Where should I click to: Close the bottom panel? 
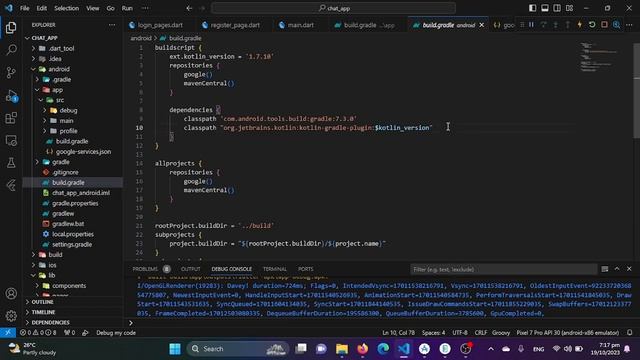629,269
